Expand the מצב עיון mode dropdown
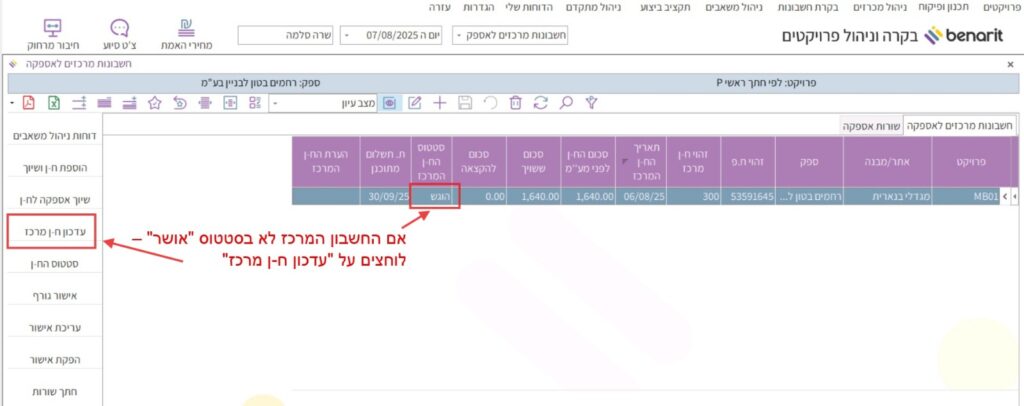Viewport: 1024px width, 406px height. click(276, 103)
